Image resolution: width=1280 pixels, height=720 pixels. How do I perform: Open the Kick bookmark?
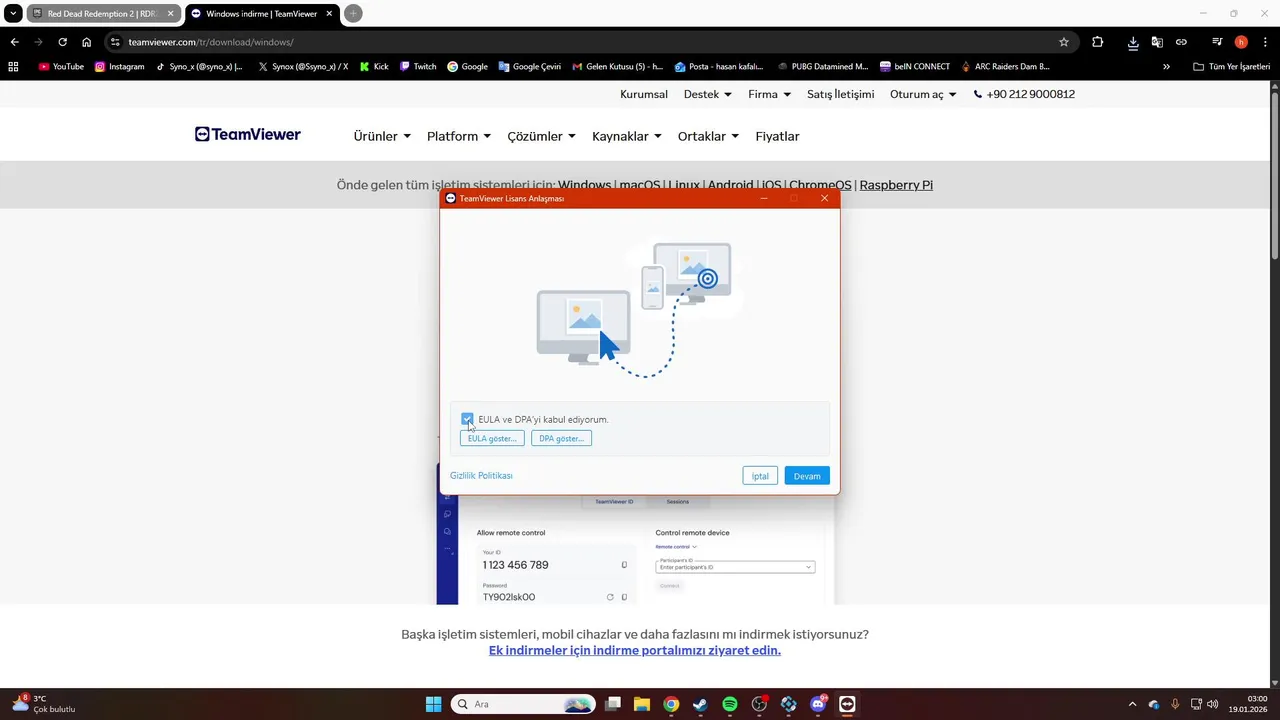point(373,67)
